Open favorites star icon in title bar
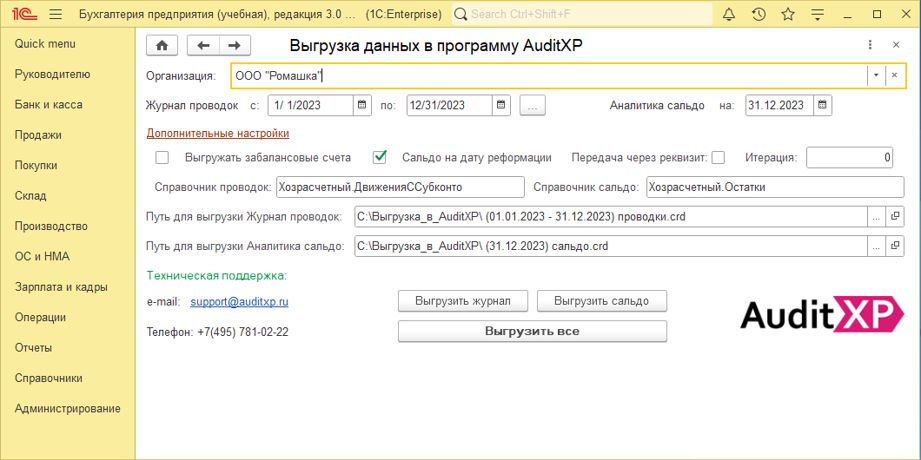Viewport: 921px width, 460px height. tap(788, 14)
